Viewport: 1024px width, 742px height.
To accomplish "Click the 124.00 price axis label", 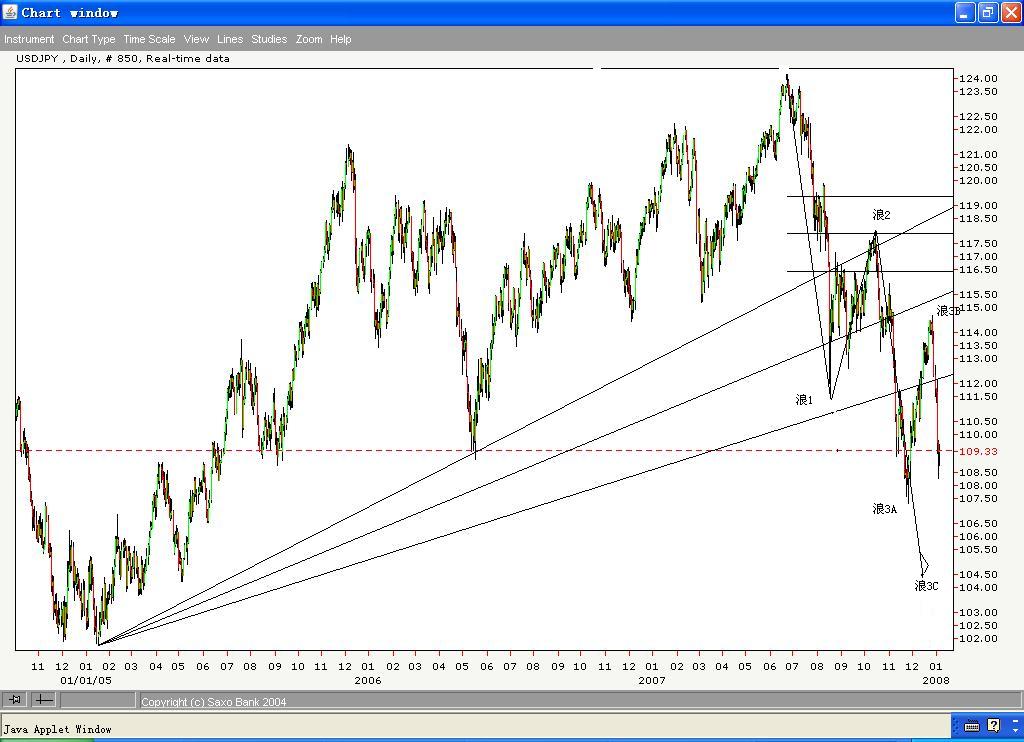I will 978,78.
